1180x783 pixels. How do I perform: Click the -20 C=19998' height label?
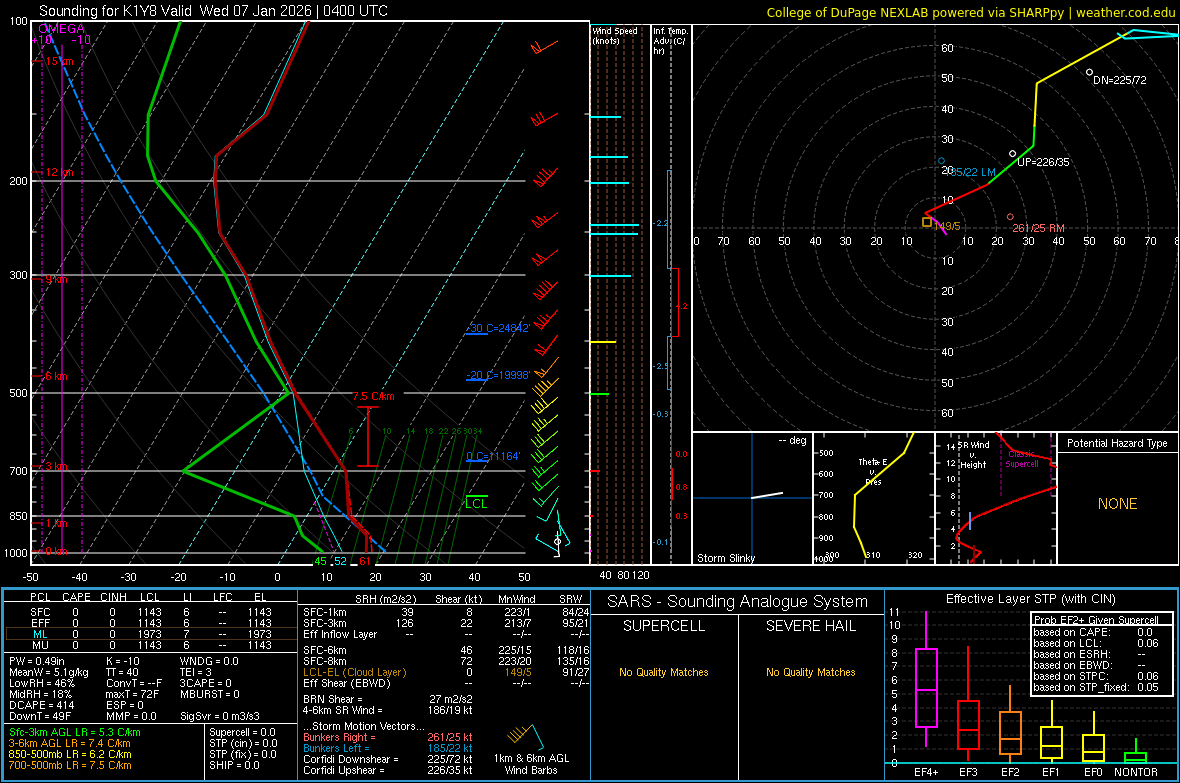[498, 375]
